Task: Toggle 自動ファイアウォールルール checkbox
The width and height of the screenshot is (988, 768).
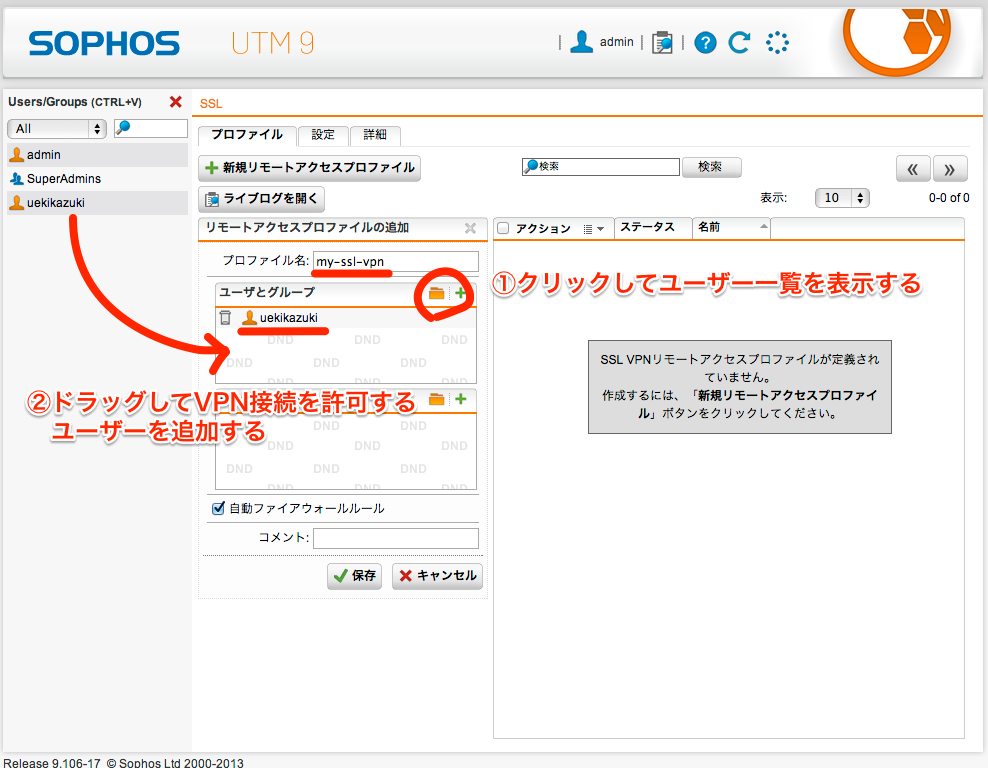Action: [x=218, y=508]
